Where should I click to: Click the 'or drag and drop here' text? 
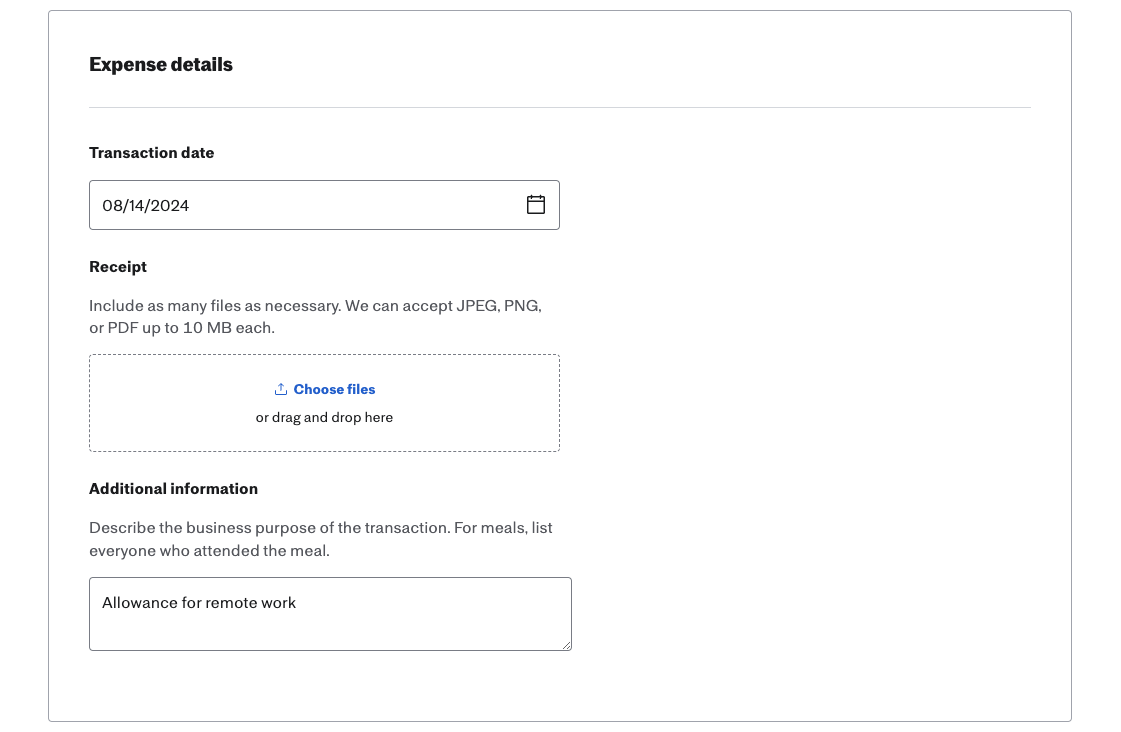pyautogui.click(x=324, y=417)
